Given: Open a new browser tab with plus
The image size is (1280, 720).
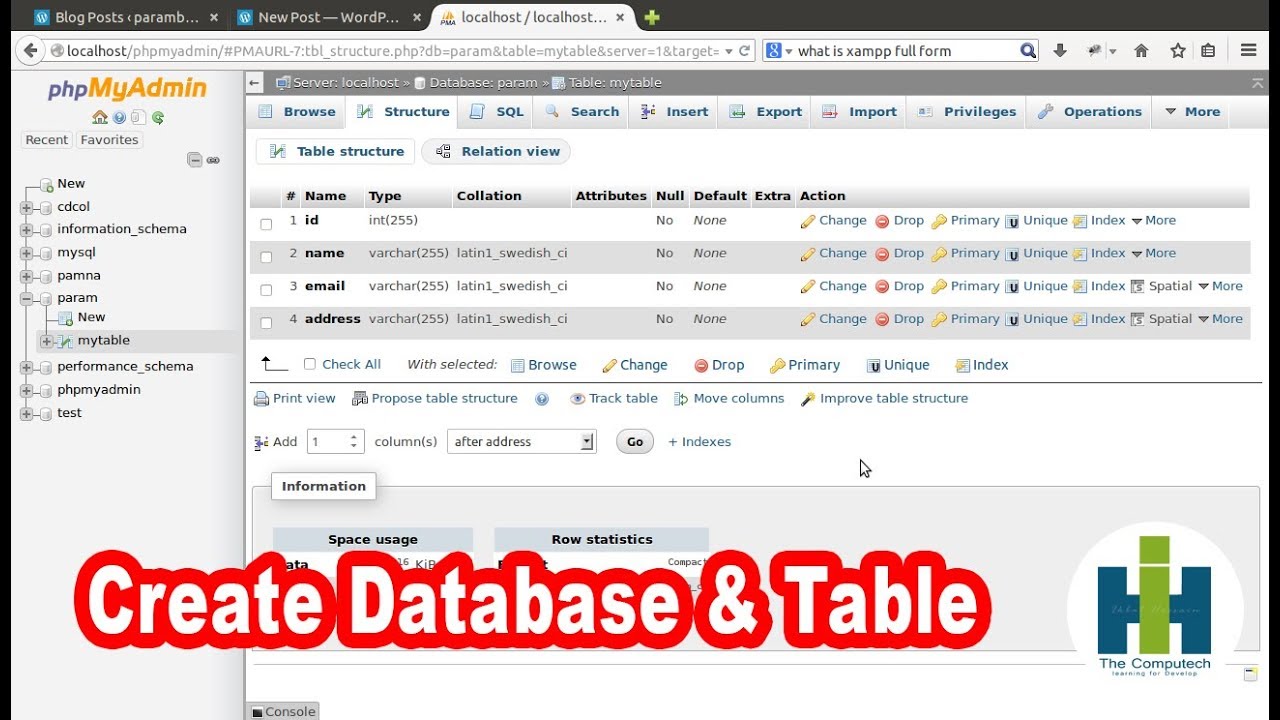Looking at the screenshot, I should [652, 17].
